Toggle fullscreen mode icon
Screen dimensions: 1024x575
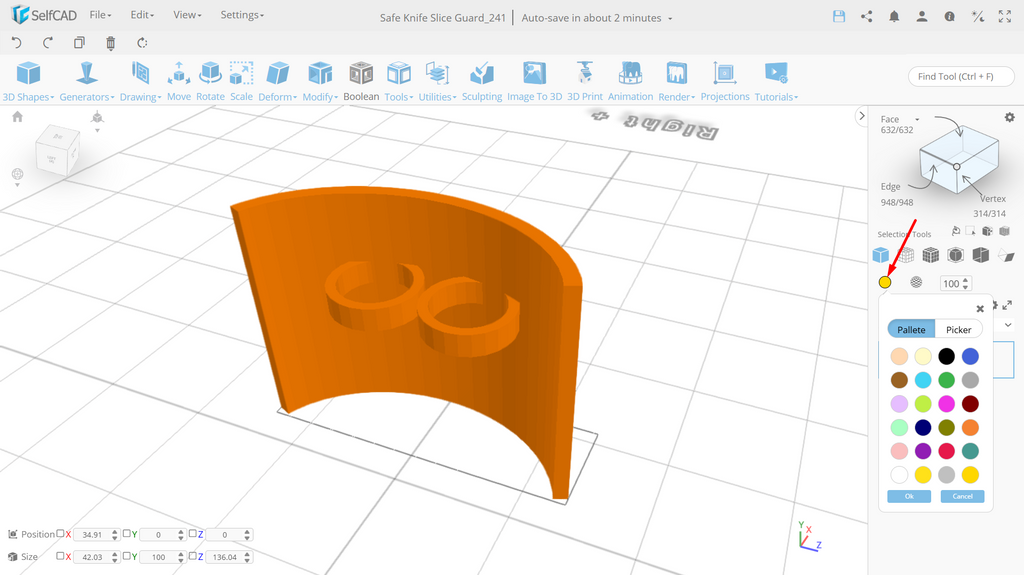(x=1005, y=17)
